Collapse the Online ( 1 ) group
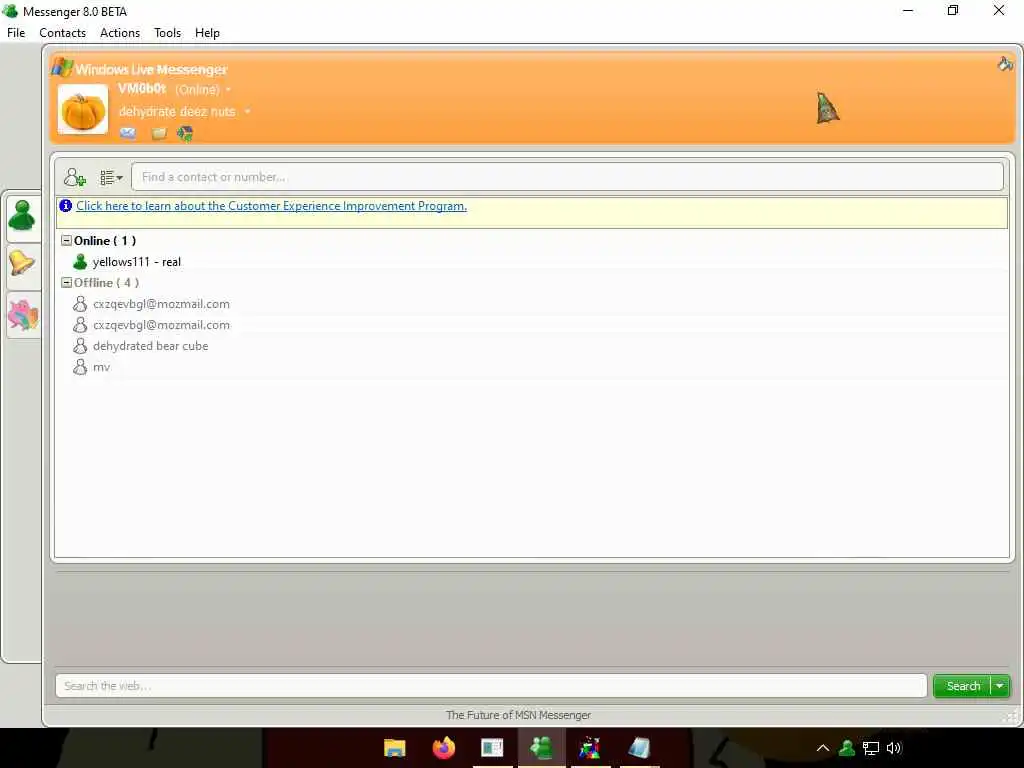Screen dimensions: 1024x768 [66, 240]
